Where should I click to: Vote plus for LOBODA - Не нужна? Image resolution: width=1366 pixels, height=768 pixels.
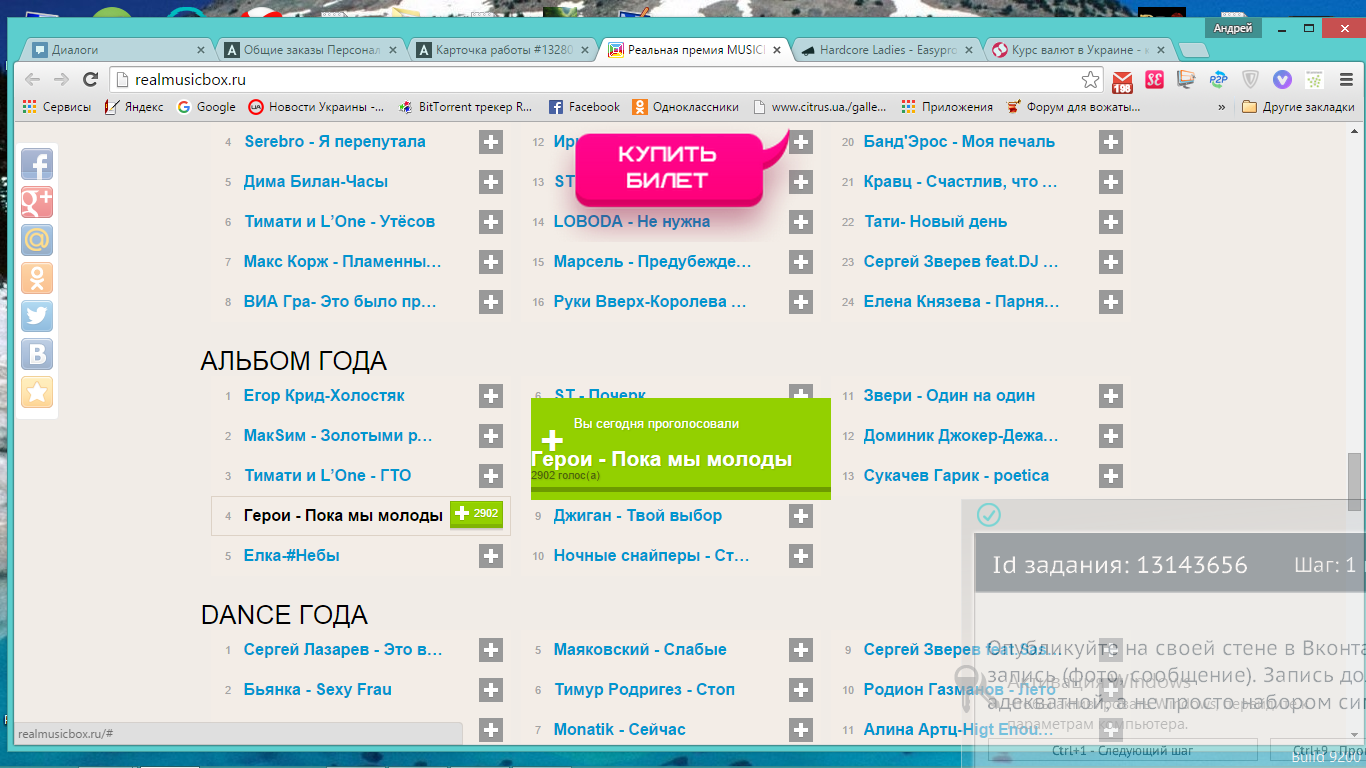[x=800, y=222]
